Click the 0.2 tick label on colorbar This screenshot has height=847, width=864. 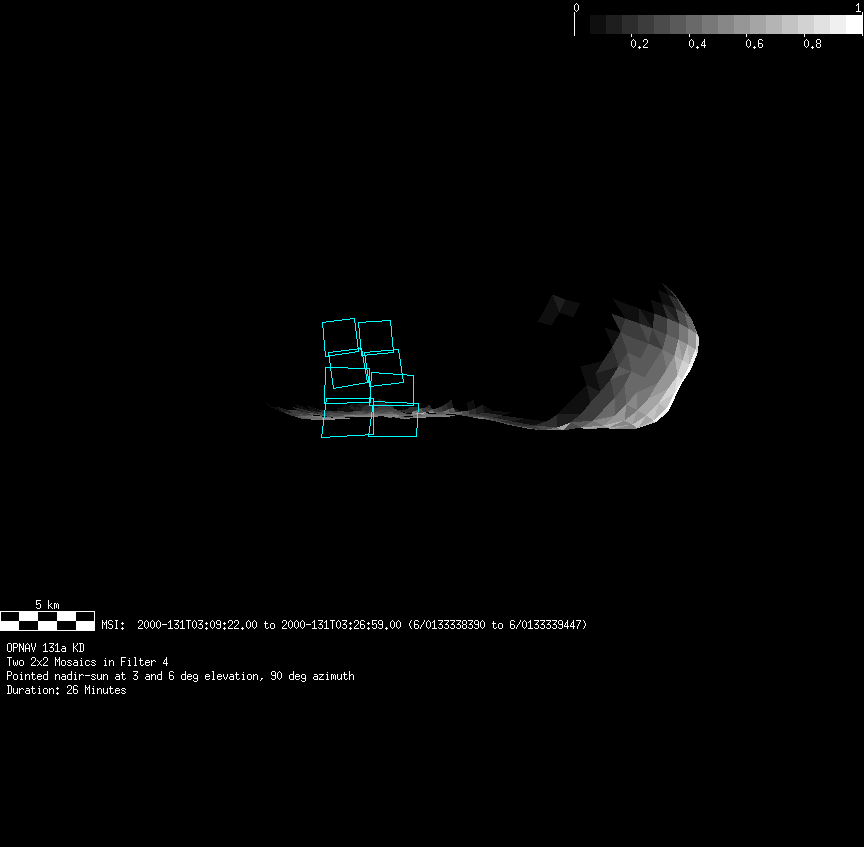click(x=639, y=44)
